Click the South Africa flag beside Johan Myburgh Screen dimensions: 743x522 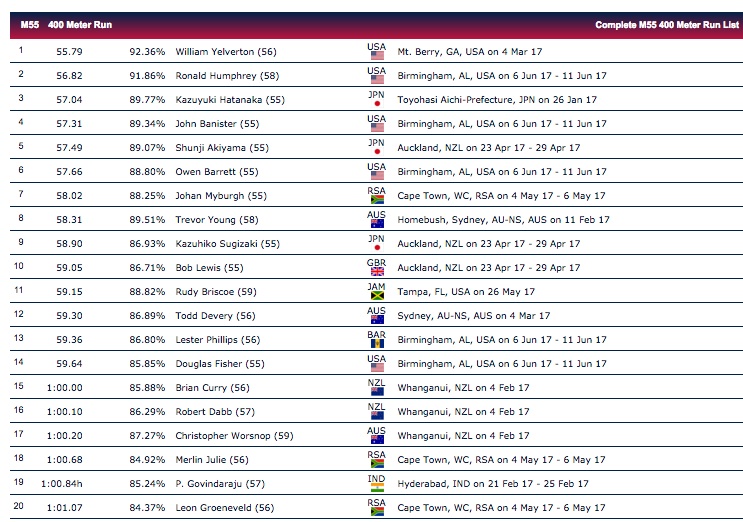(377, 199)
